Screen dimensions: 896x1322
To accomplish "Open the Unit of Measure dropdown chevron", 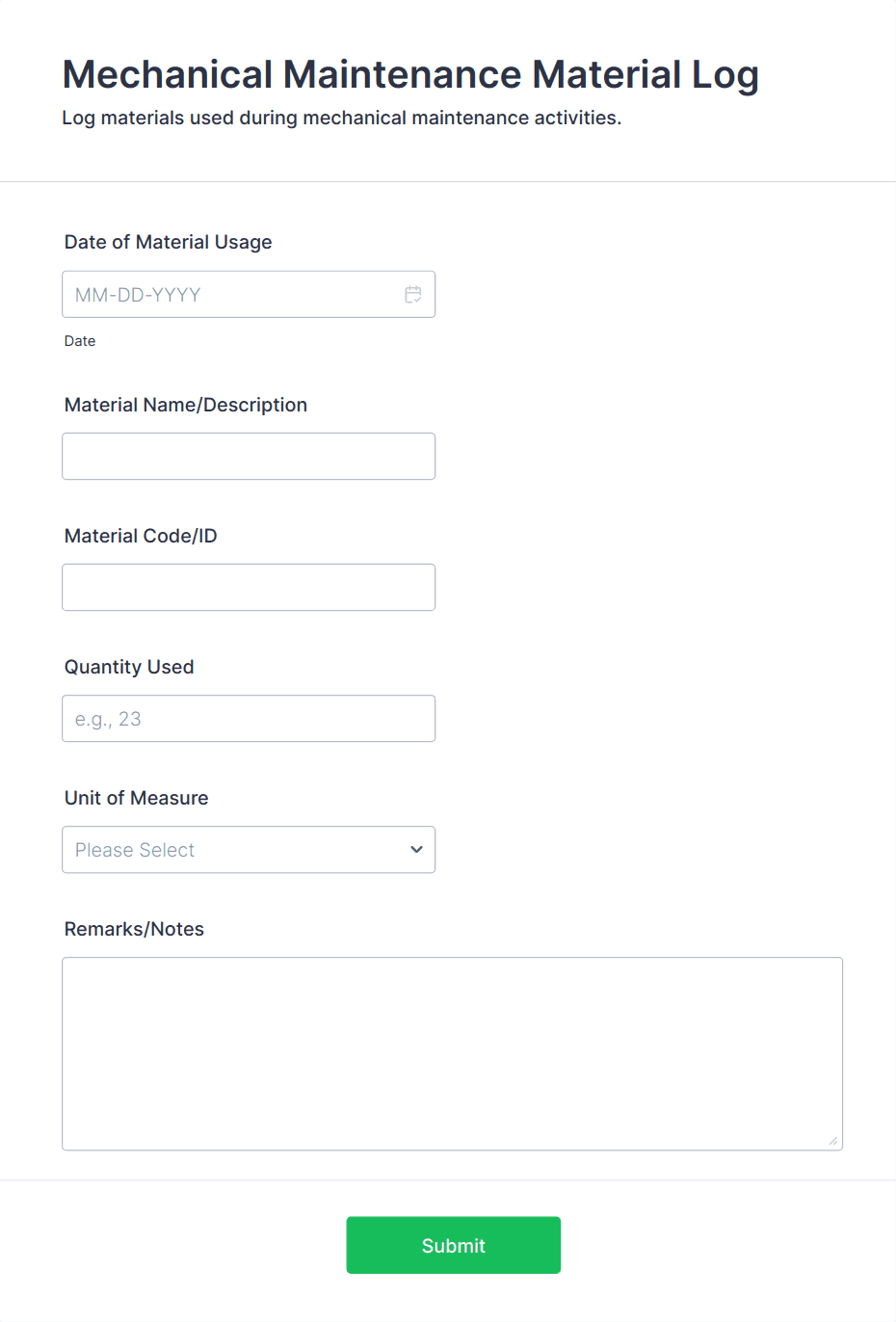I will coord(416,849).
